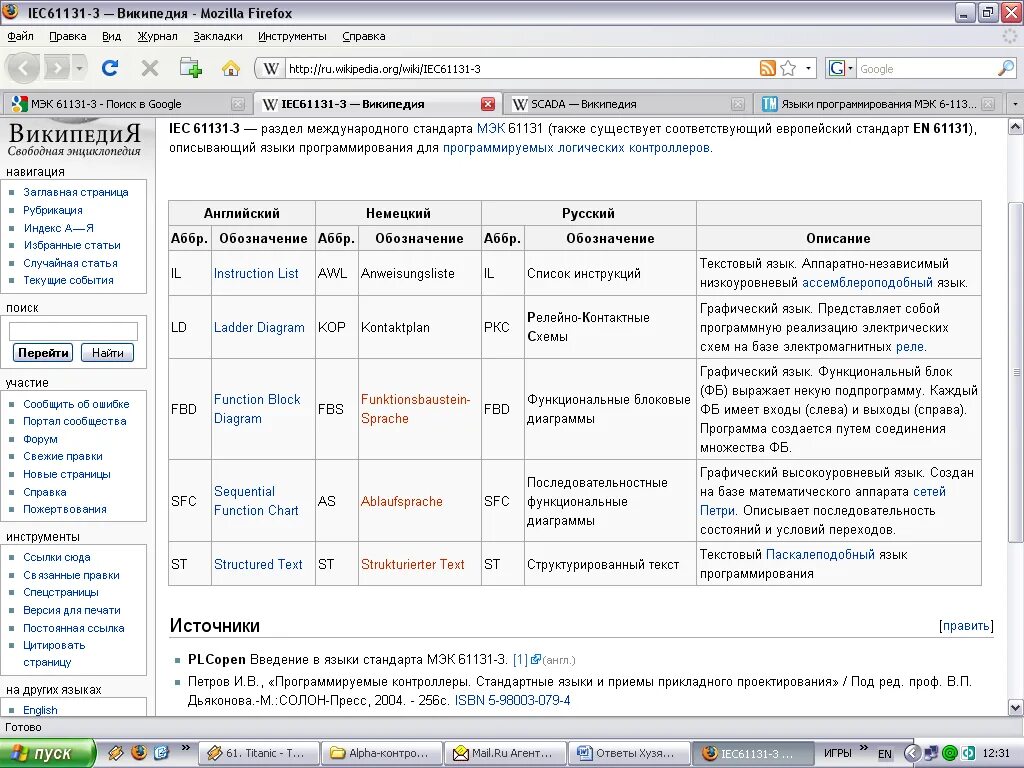Click the Winamp quick launch icon
The image size is (1024, 768).
pos(116,752)
